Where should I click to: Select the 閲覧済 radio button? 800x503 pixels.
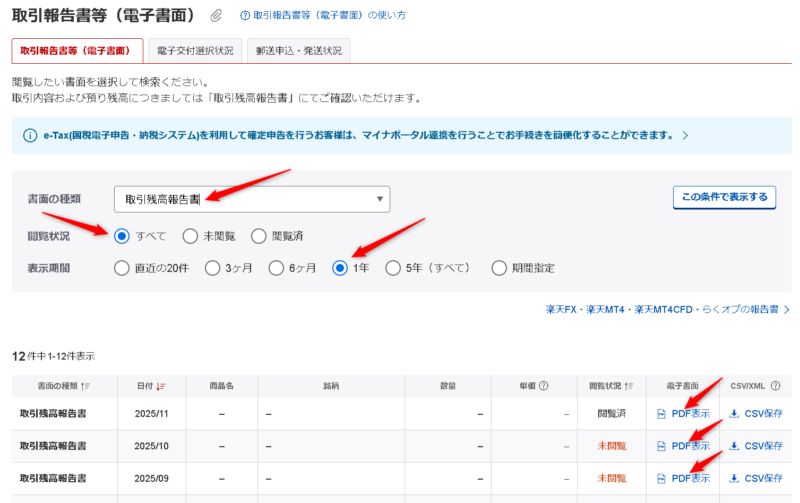coord(258,236)
